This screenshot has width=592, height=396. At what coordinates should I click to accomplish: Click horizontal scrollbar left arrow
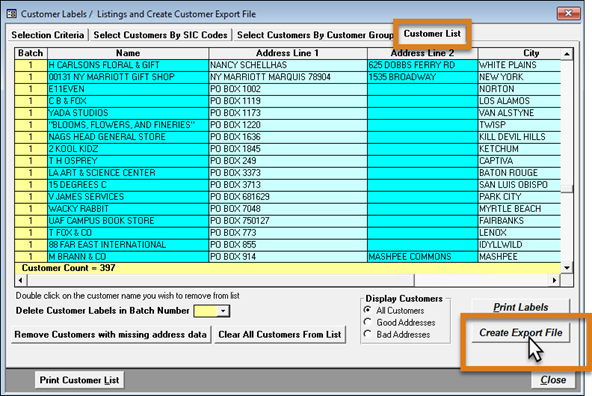[x=21, y=280]
